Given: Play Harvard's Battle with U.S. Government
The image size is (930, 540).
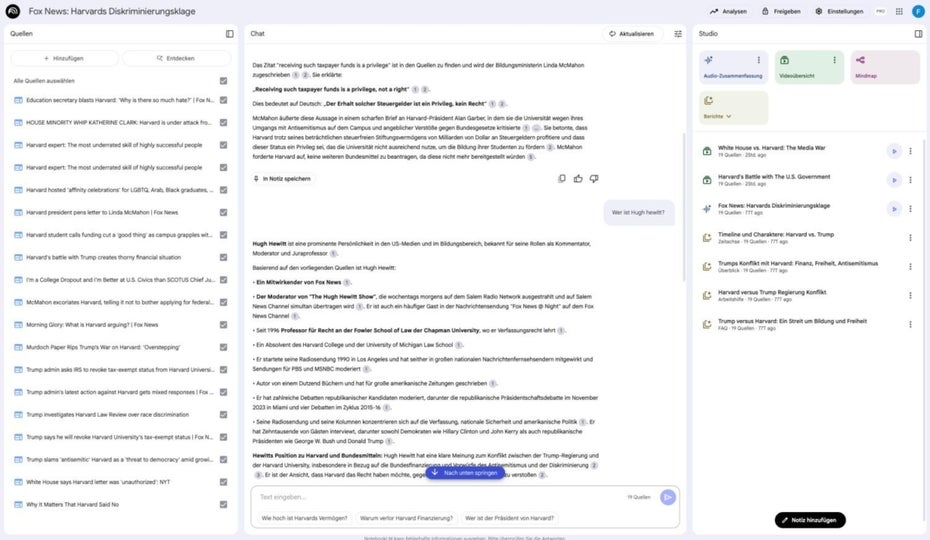Looking at the screenshot, I should [894, 180].
